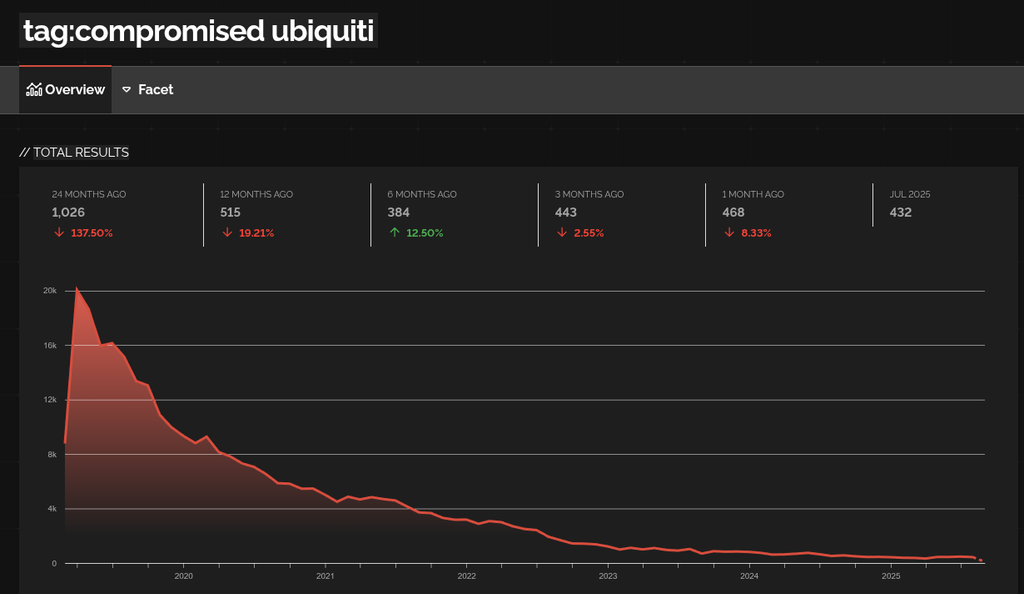Click the Facet triangle icon
This screenshot has height=594, width=1024.
tap(127, 90)
